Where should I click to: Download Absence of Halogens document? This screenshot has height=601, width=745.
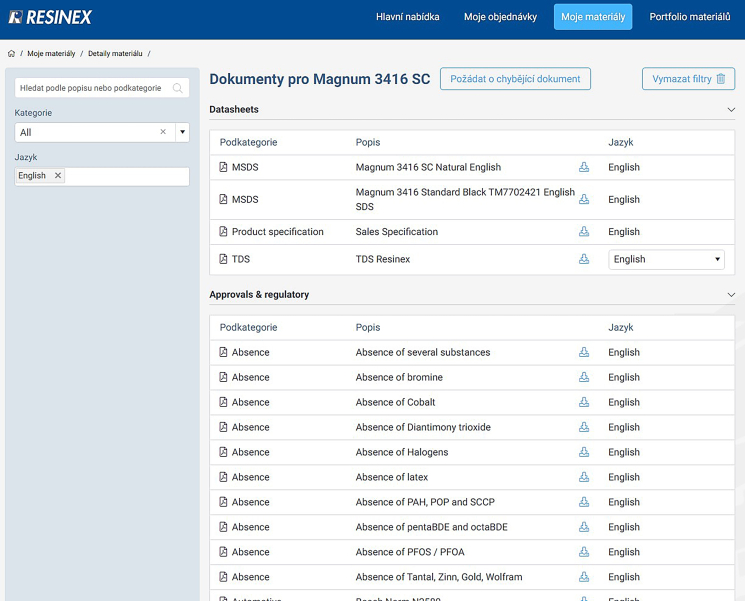(584, 452)
